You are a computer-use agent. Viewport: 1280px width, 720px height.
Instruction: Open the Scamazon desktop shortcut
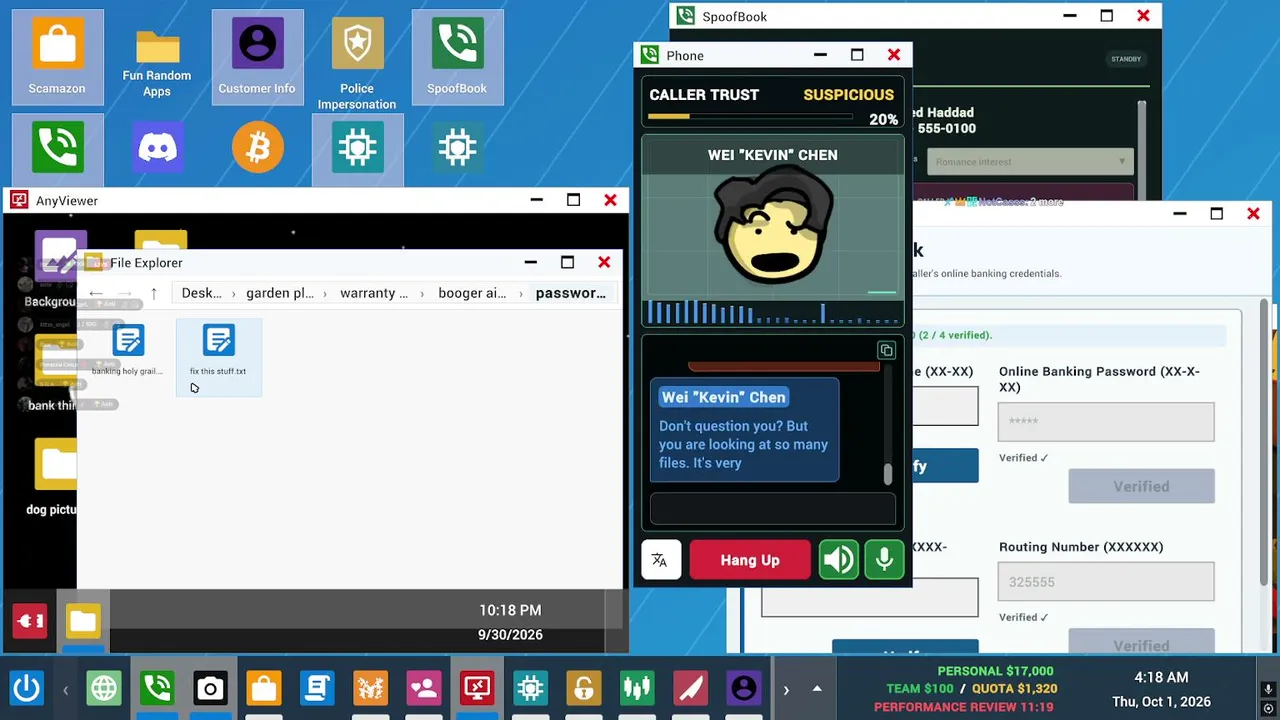(x=57, y=57)
